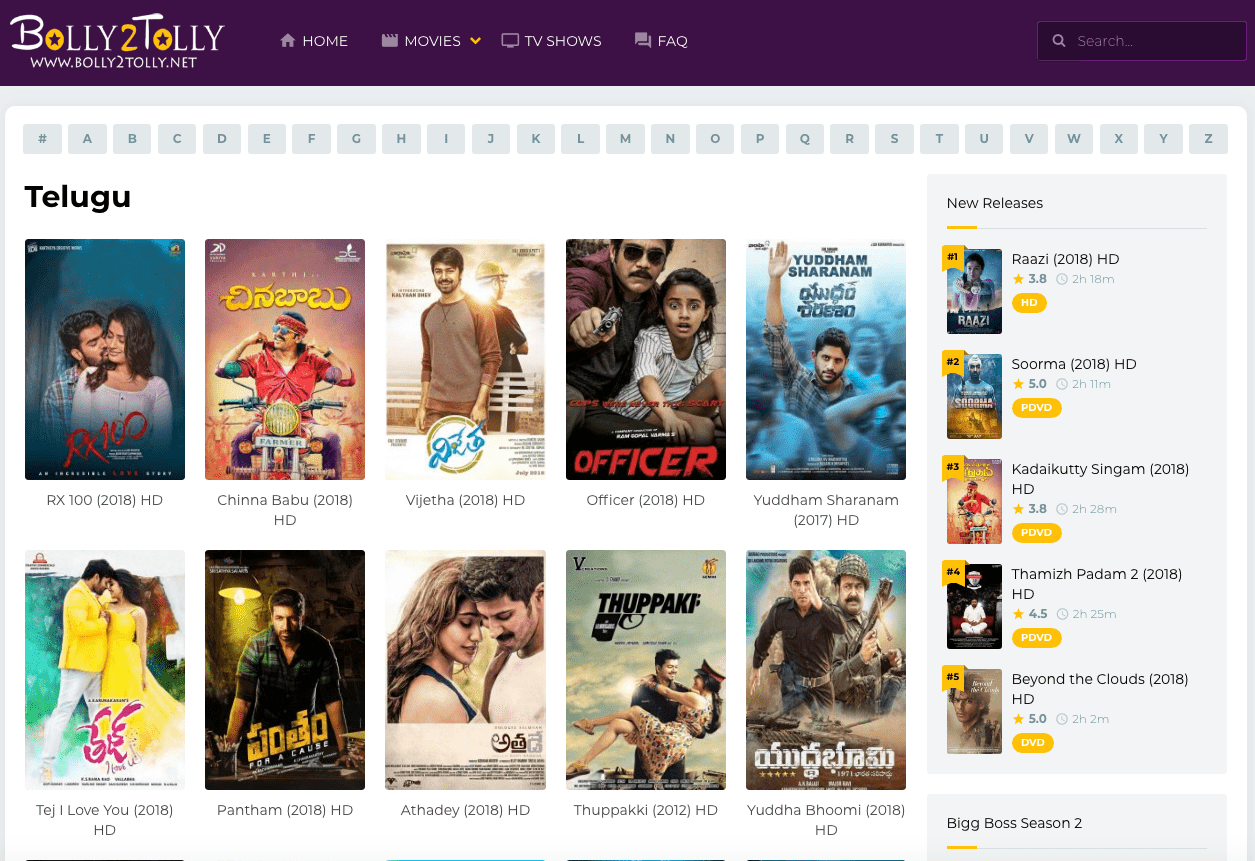This screenshot has height=861, width=1255.
Task: Click the Raazi thumbnail ranked #1
Action: [x=974, y=291]
